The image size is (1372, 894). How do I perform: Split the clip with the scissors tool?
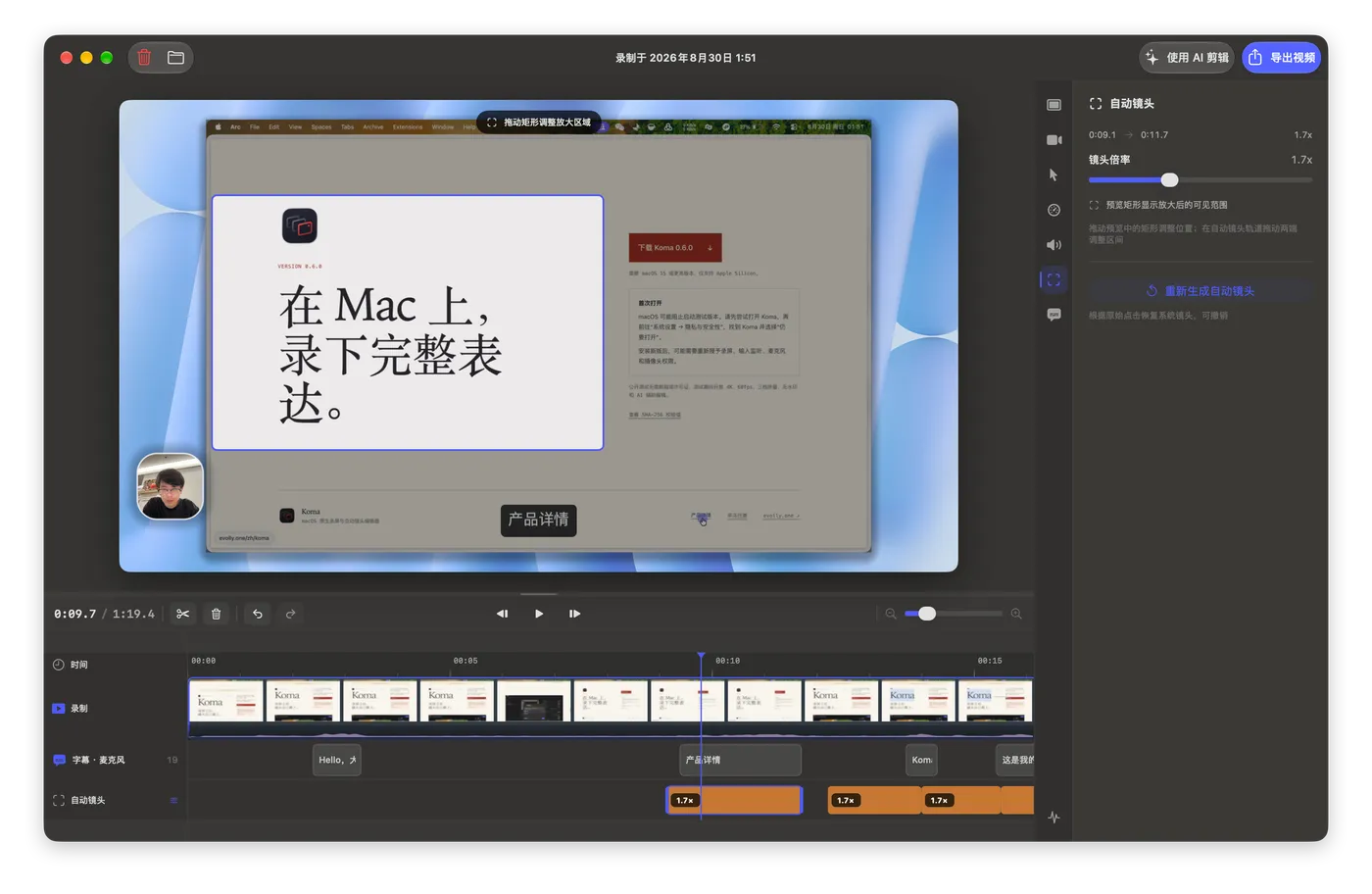coord(183,614)
